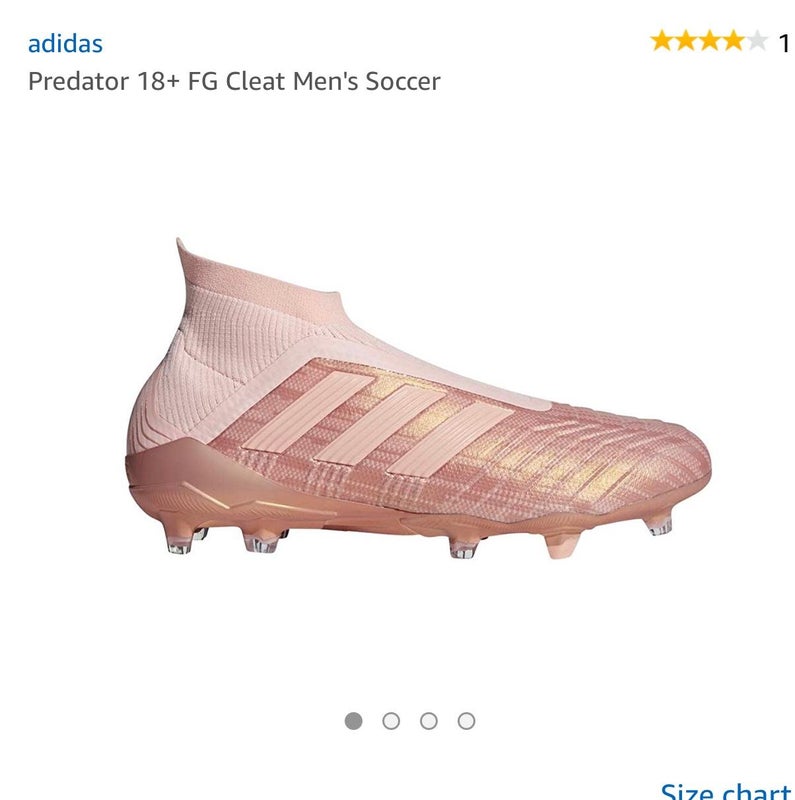Switch to the second product image dot
795x800 pixels.
click(391, 721)
